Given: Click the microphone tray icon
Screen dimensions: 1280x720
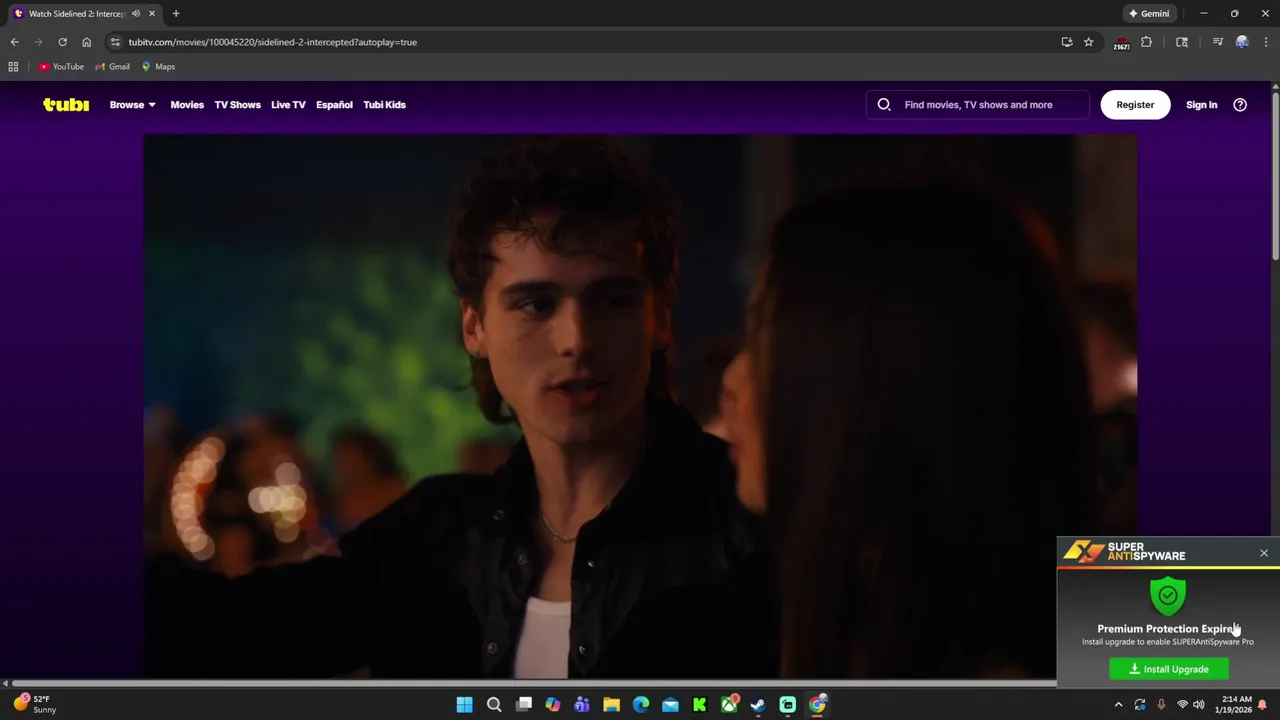Looking at the screenshot, I should [x=1161, y=705].
